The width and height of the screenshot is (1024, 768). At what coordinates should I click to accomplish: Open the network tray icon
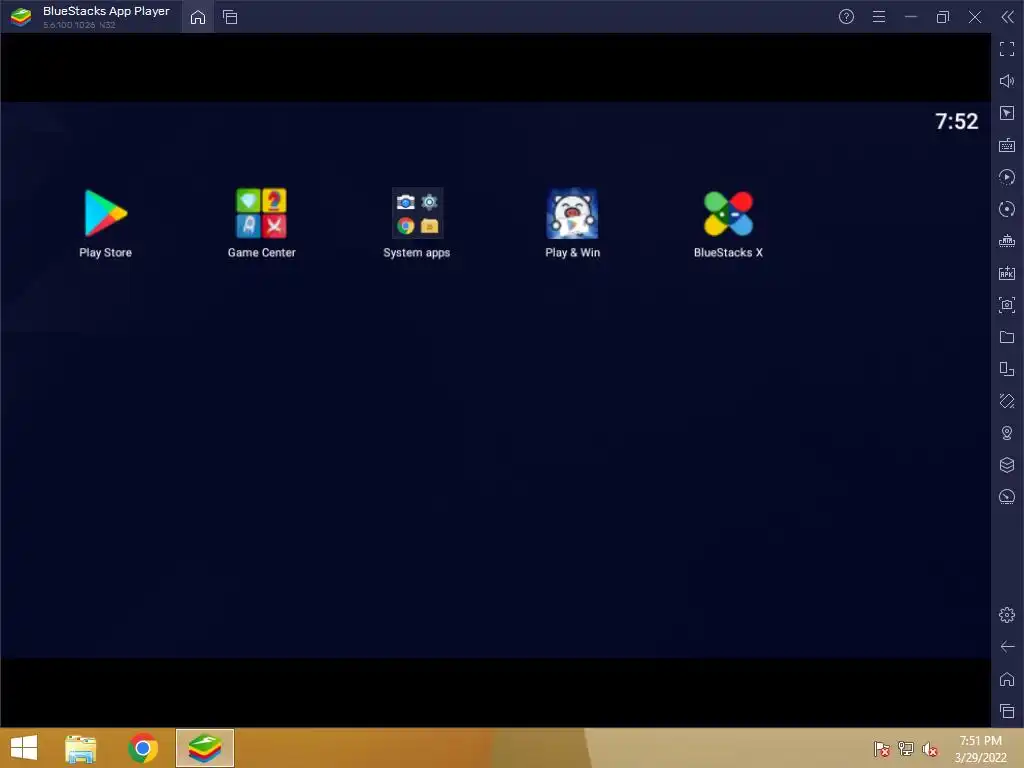pos(906,749)
